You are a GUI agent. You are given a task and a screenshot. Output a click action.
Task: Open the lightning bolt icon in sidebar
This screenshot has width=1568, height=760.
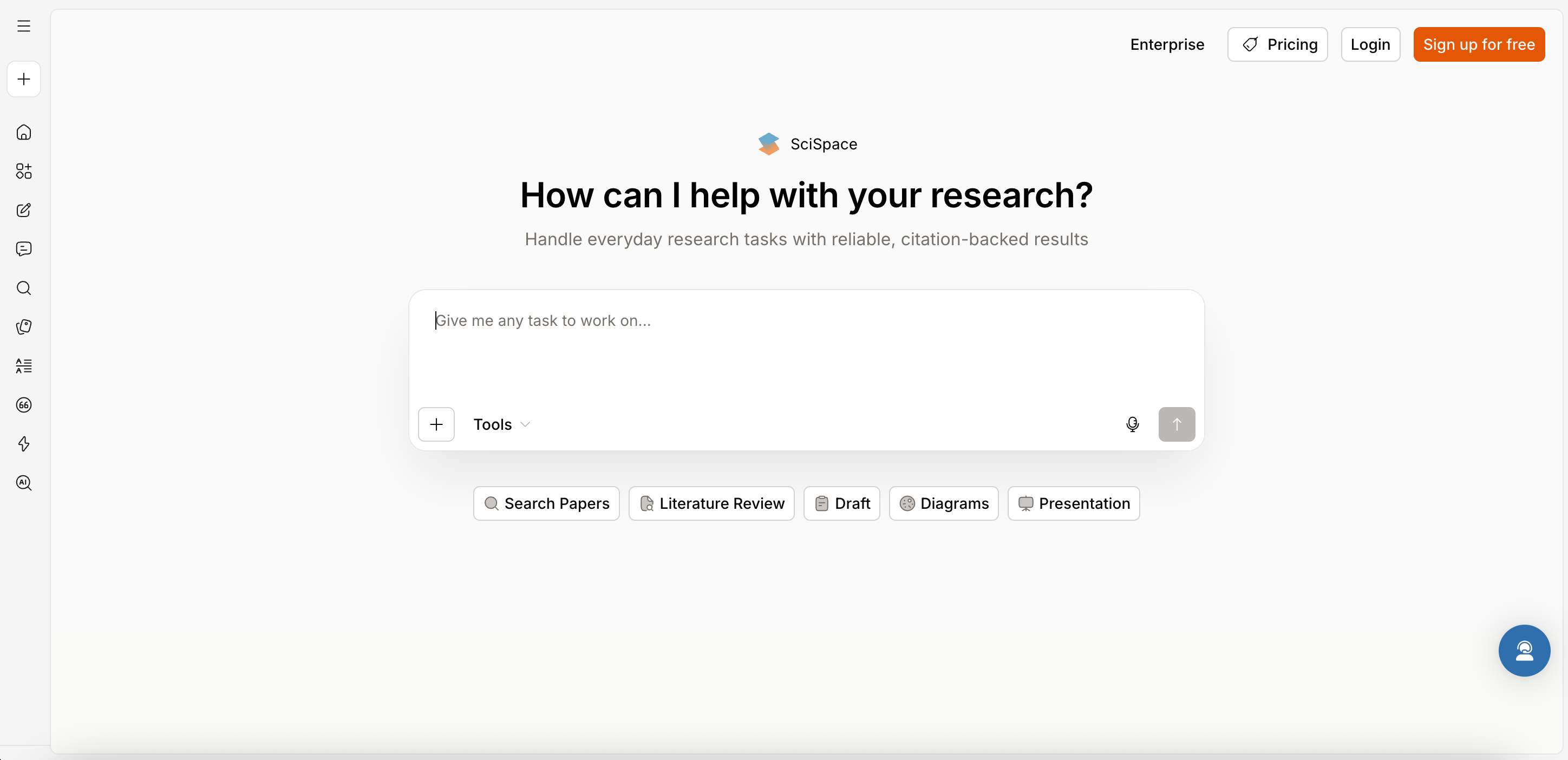(x=24, y=443)
